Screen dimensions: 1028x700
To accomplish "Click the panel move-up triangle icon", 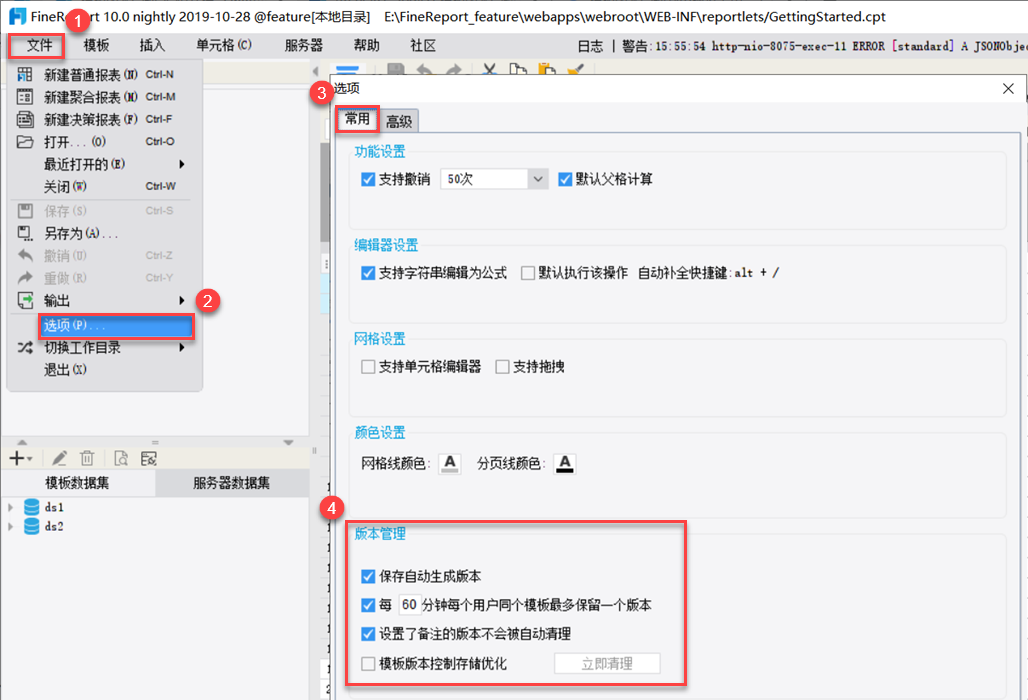I will (22, 442).
